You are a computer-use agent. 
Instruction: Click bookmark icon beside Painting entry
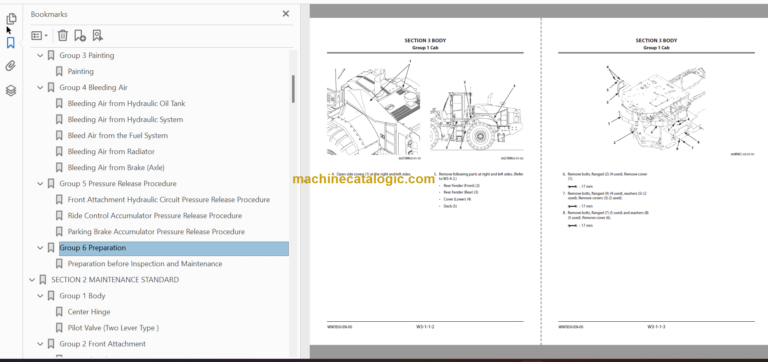(59, 72)
